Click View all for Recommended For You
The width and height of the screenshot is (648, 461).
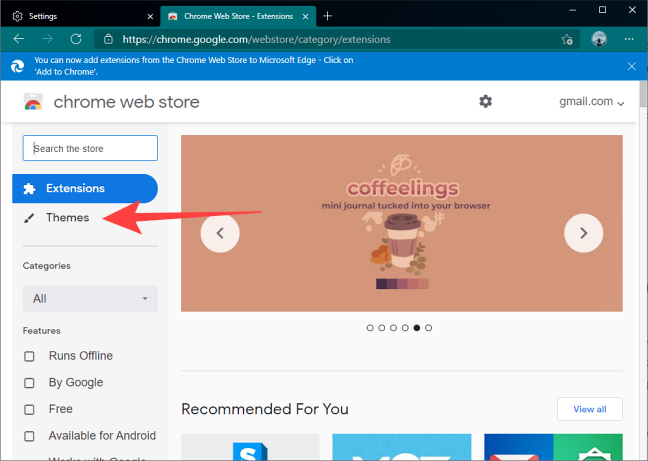click(590, 409)
